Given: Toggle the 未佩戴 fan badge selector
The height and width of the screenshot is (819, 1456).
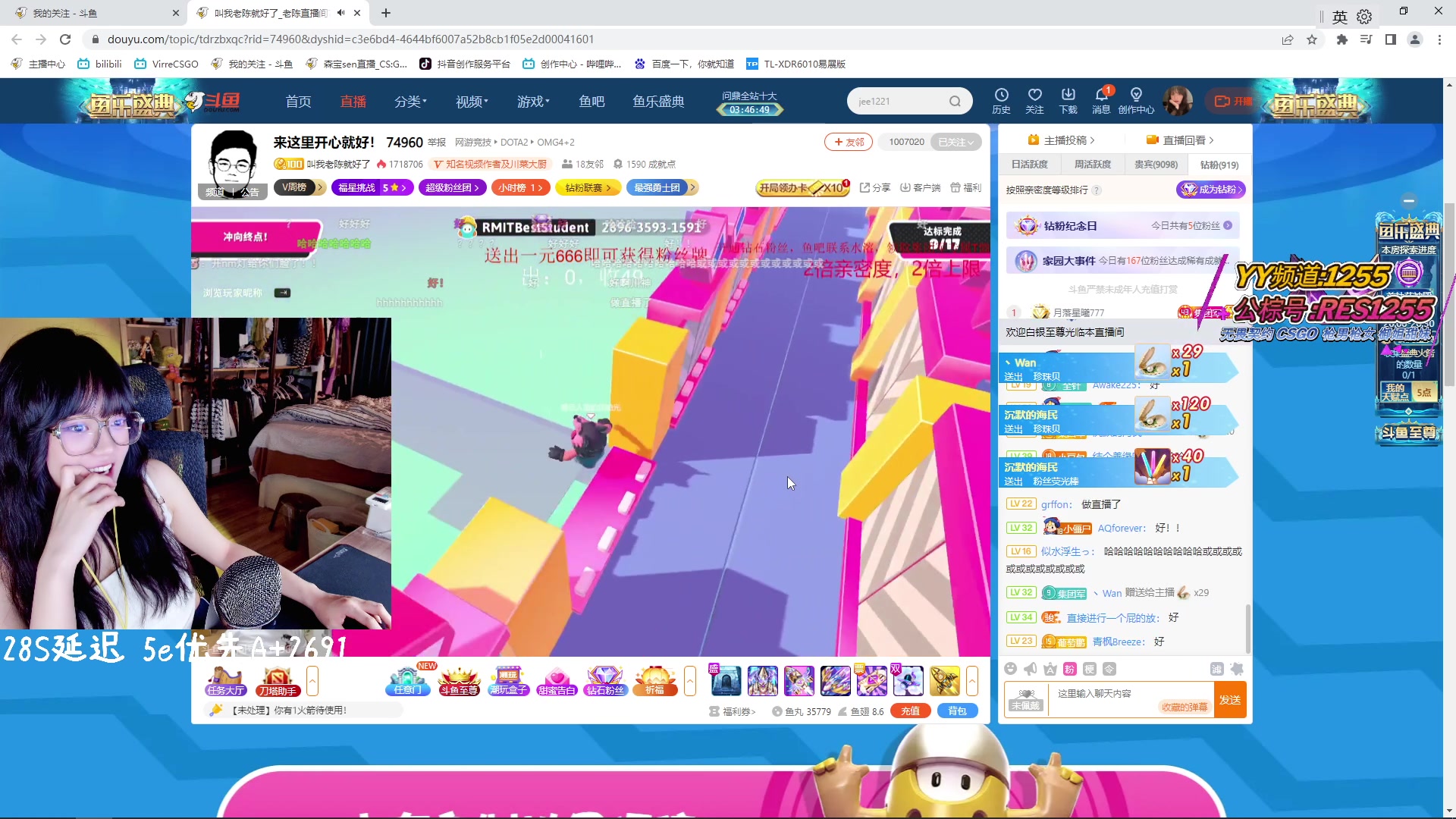Looking at the screenshot, I should tap(1025, 700).
